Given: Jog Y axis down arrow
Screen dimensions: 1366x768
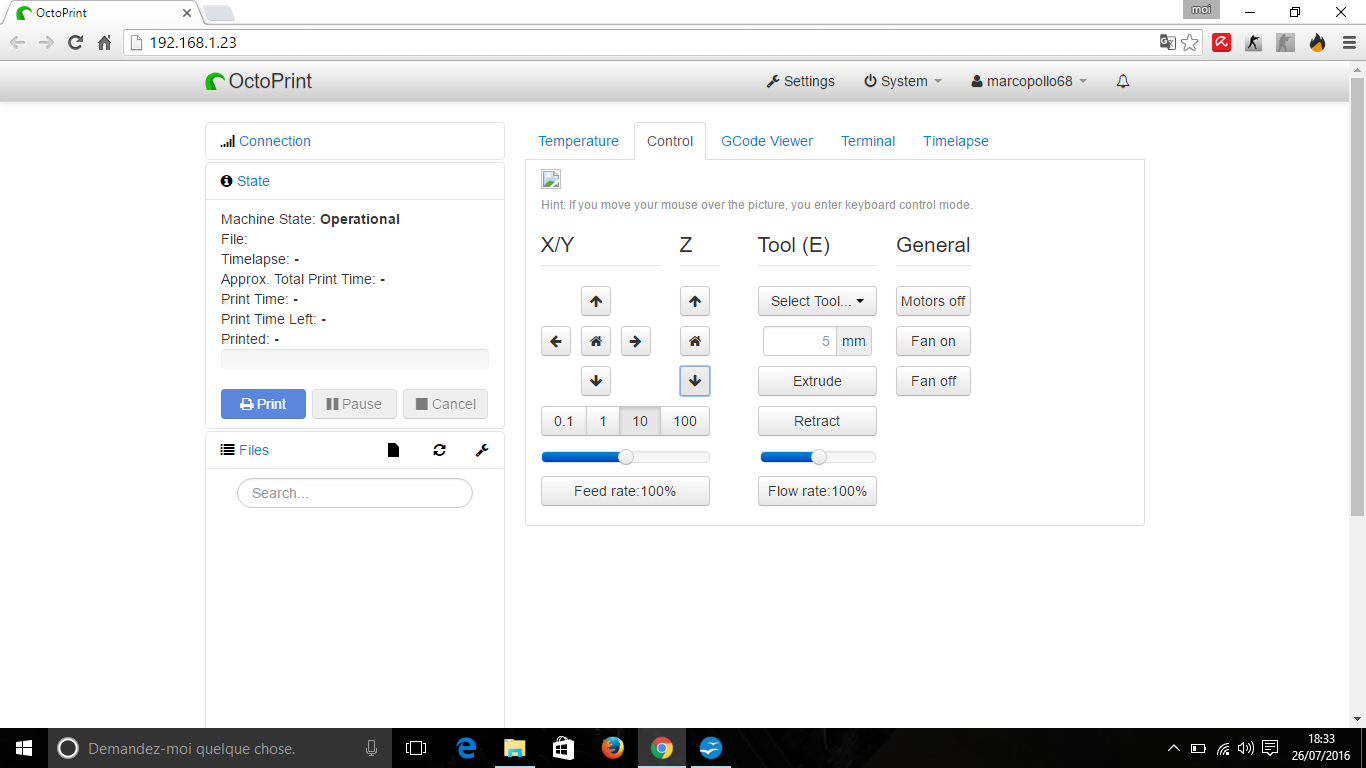Looking at the screenshot, I should 596,381.
